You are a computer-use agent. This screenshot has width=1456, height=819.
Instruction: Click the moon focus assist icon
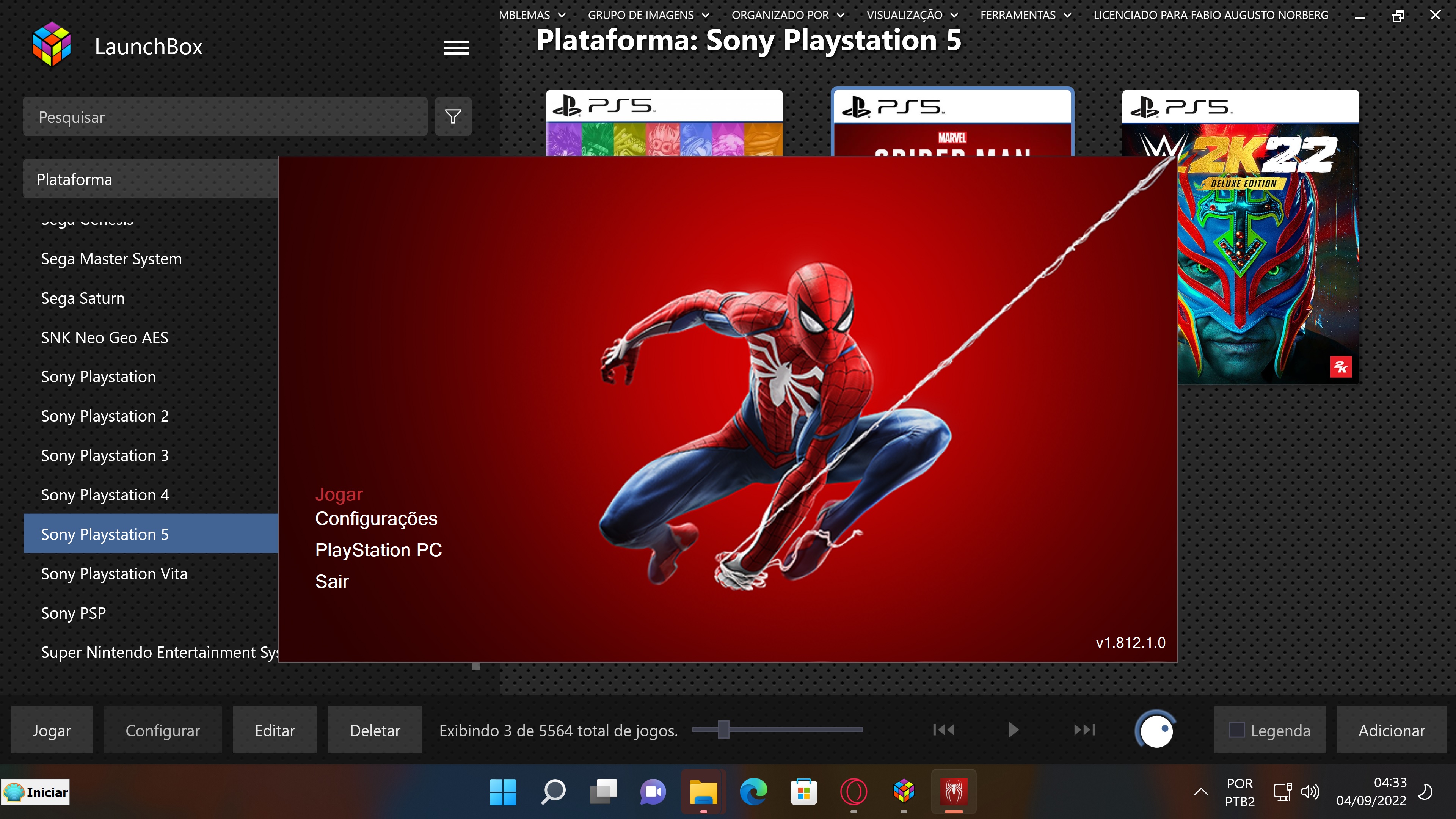pos(1426,792)
